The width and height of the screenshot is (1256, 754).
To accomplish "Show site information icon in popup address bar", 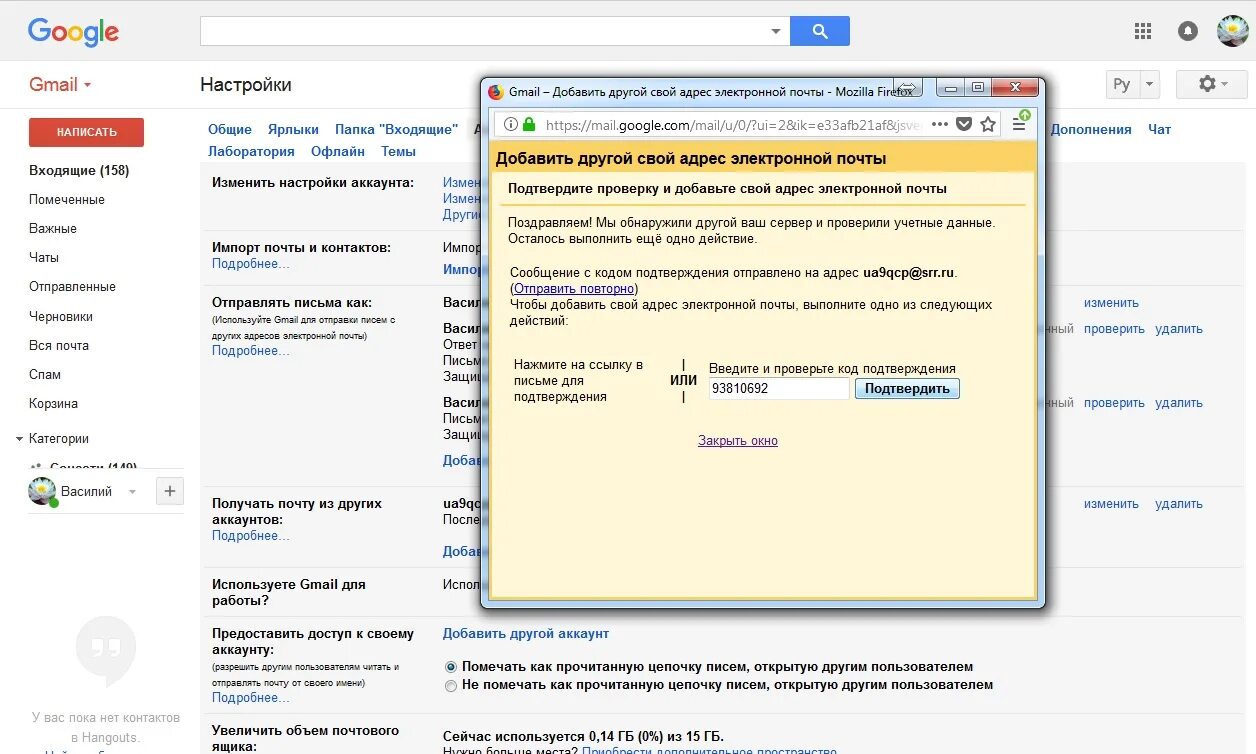I will point(510,125).
